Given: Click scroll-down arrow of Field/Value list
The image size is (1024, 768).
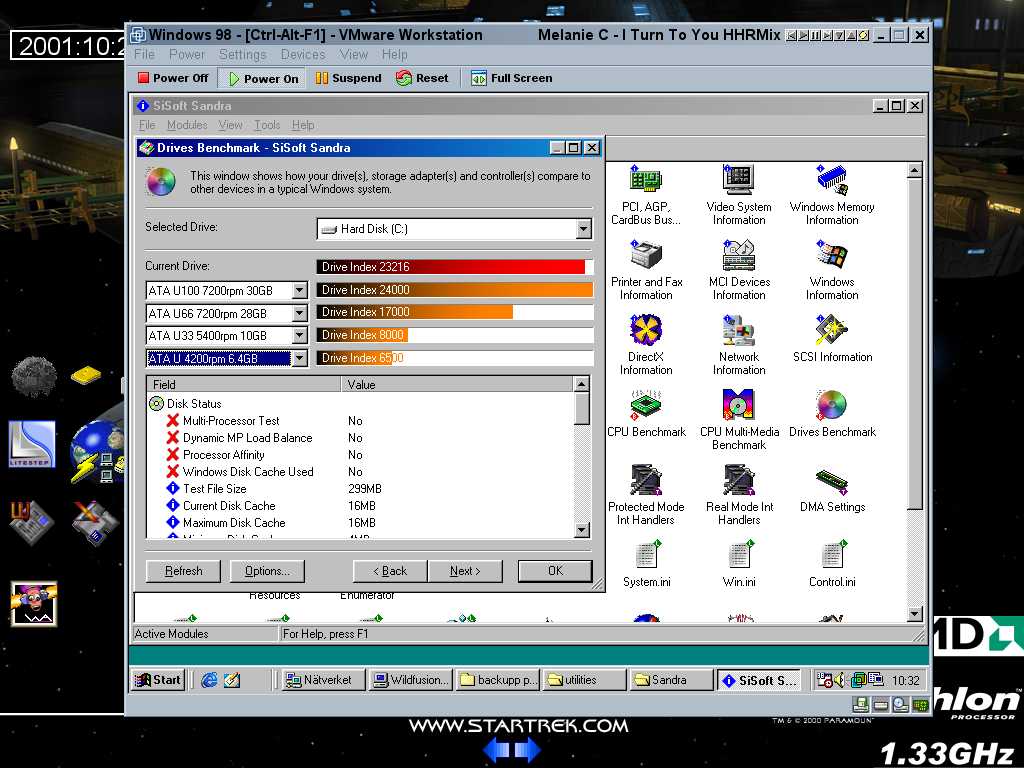Looking at the screenshot, I should tap(581, 530).
